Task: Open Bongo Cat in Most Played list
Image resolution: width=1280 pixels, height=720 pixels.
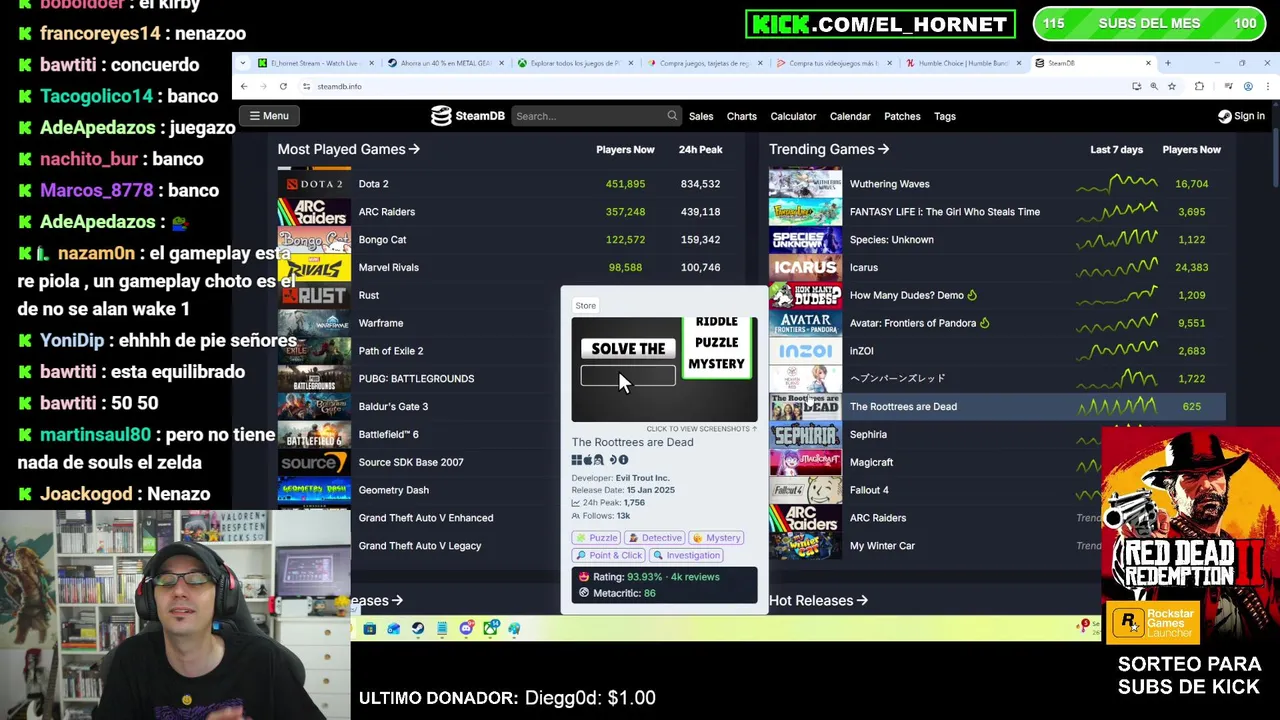Action: [382, 240]
